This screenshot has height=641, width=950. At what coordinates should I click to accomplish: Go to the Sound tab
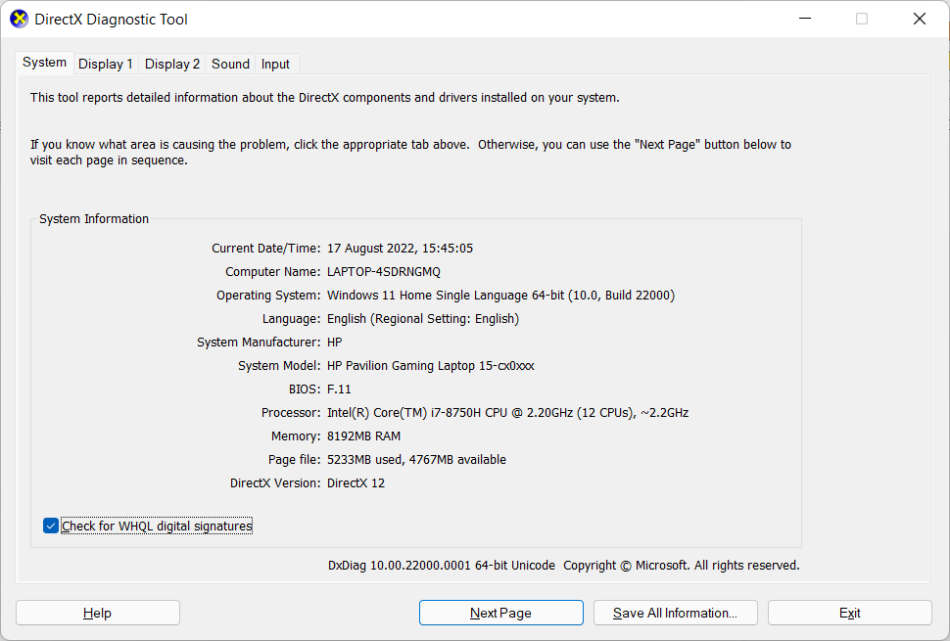pyautogui.click(x=230, y=64)
